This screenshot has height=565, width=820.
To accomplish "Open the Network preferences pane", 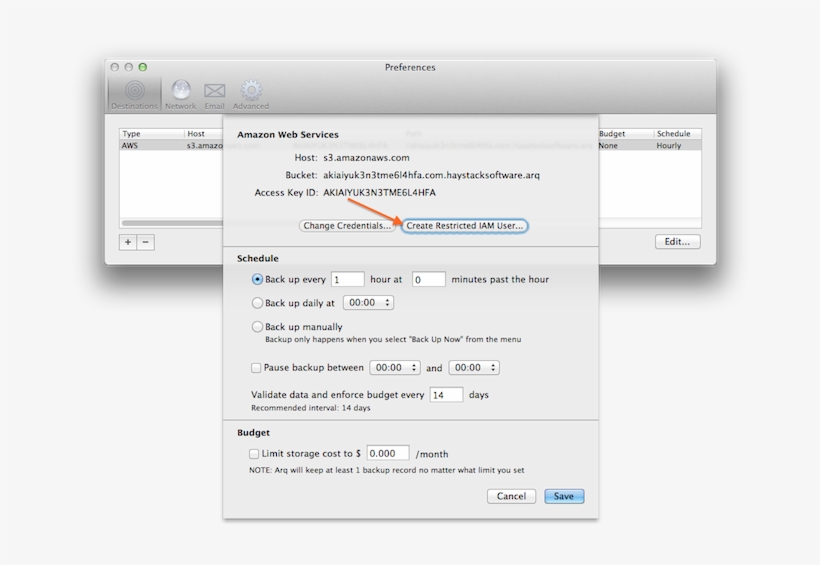I will pyautogui.click(x=181, y=94).
